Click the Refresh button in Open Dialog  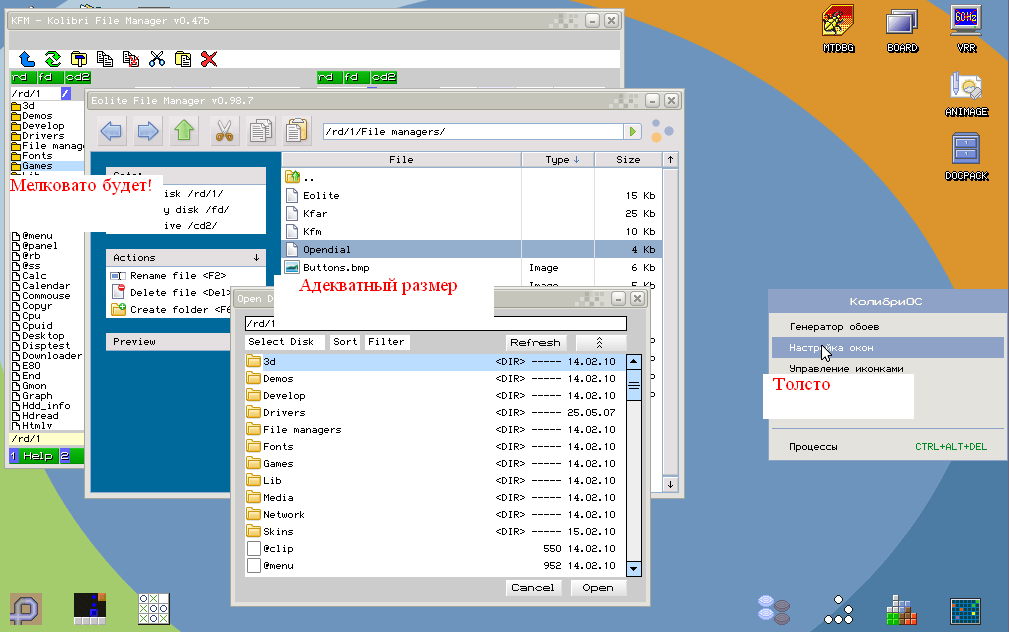click(x=536, y=342)
